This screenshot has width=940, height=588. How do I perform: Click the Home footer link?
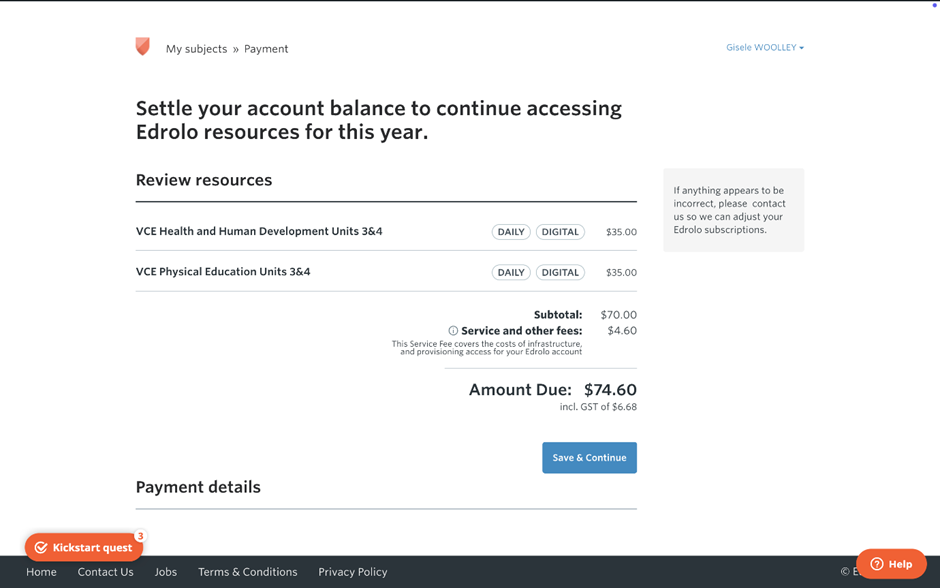click(41, 572)
